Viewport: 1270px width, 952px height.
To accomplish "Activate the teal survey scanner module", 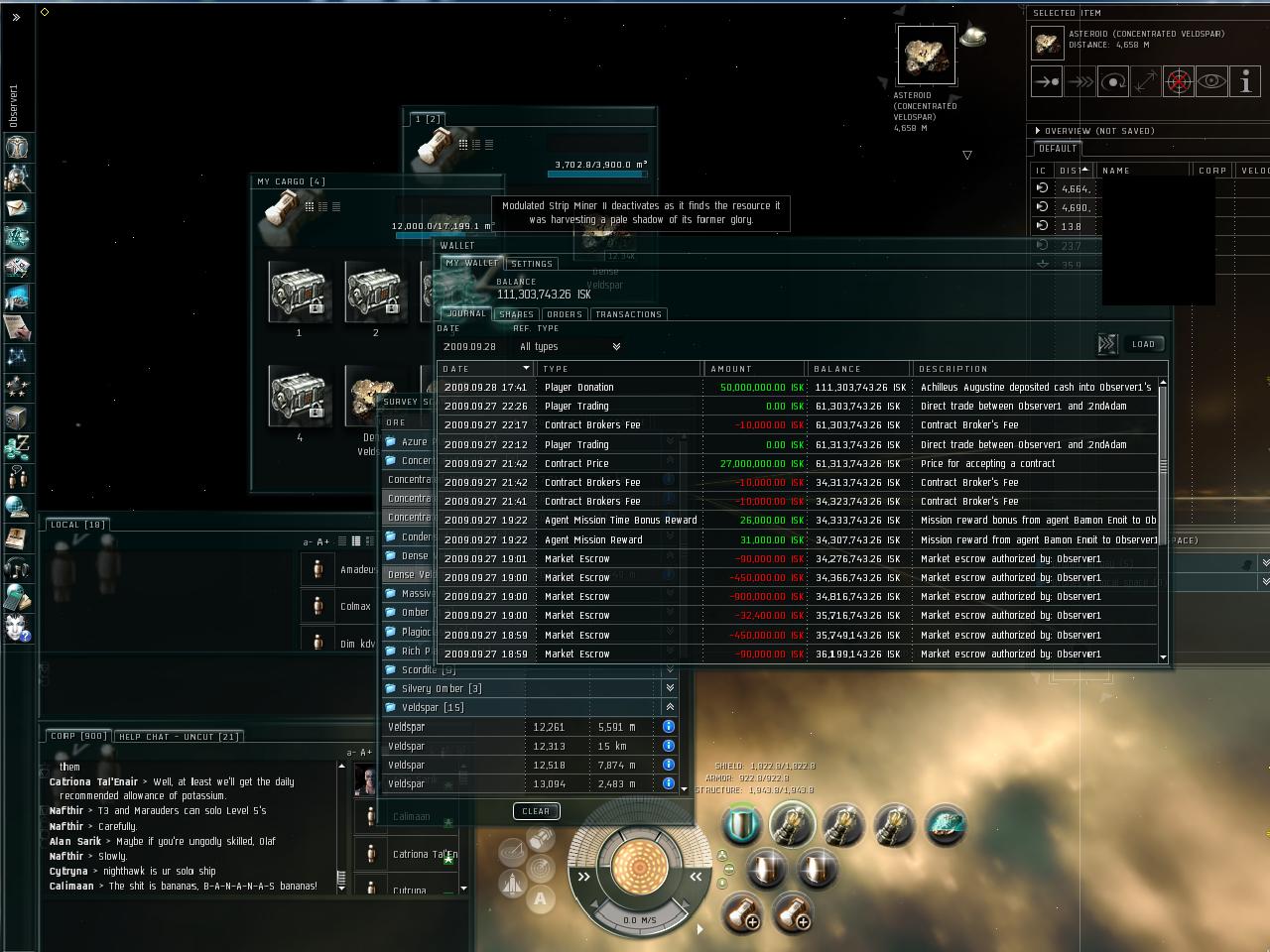I will pos(945,825).
